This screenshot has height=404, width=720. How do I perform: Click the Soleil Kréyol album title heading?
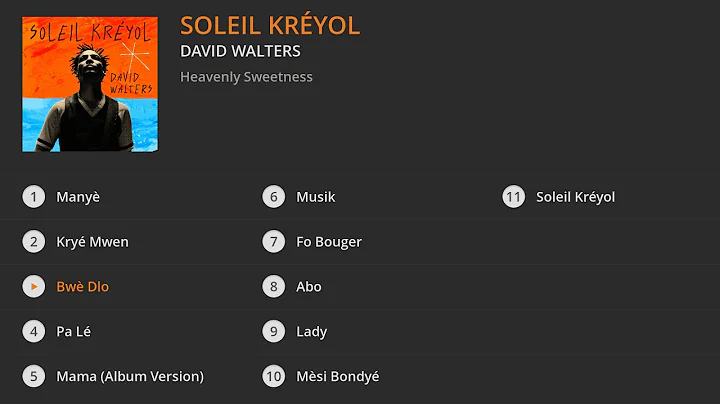point(270,25)
